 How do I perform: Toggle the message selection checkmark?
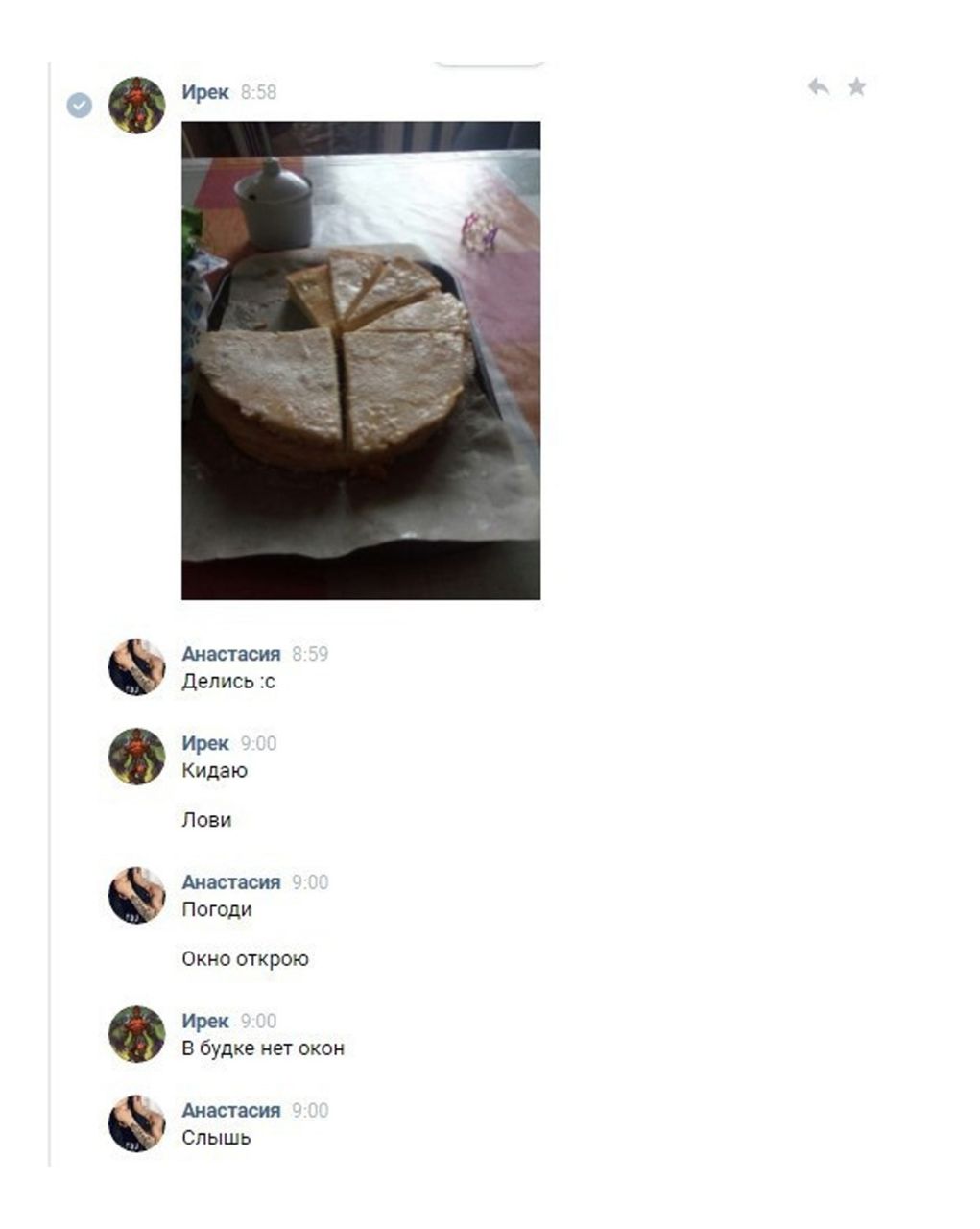click(79, 106)
